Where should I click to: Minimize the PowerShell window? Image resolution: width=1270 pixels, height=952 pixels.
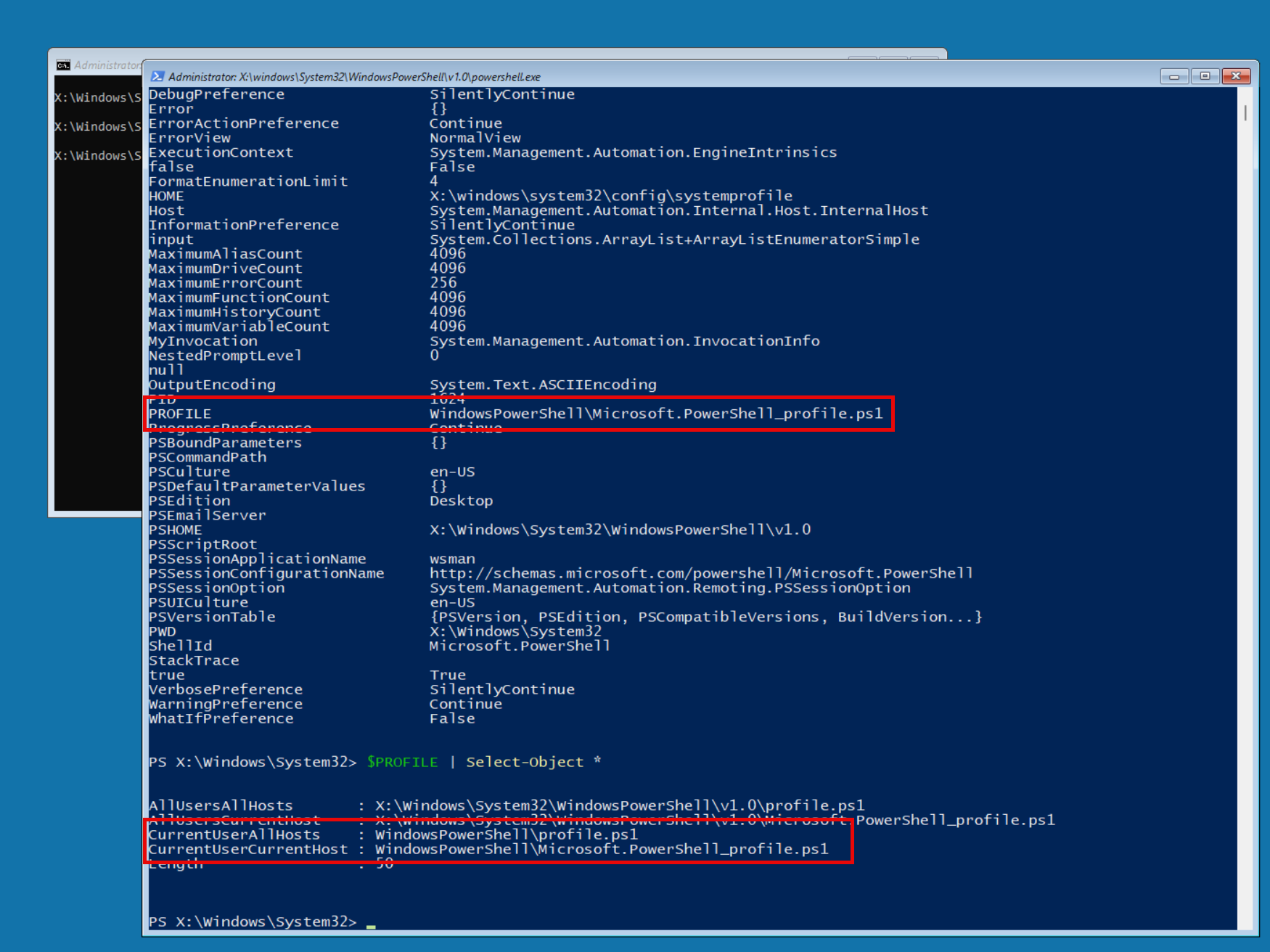[1173, 76]
